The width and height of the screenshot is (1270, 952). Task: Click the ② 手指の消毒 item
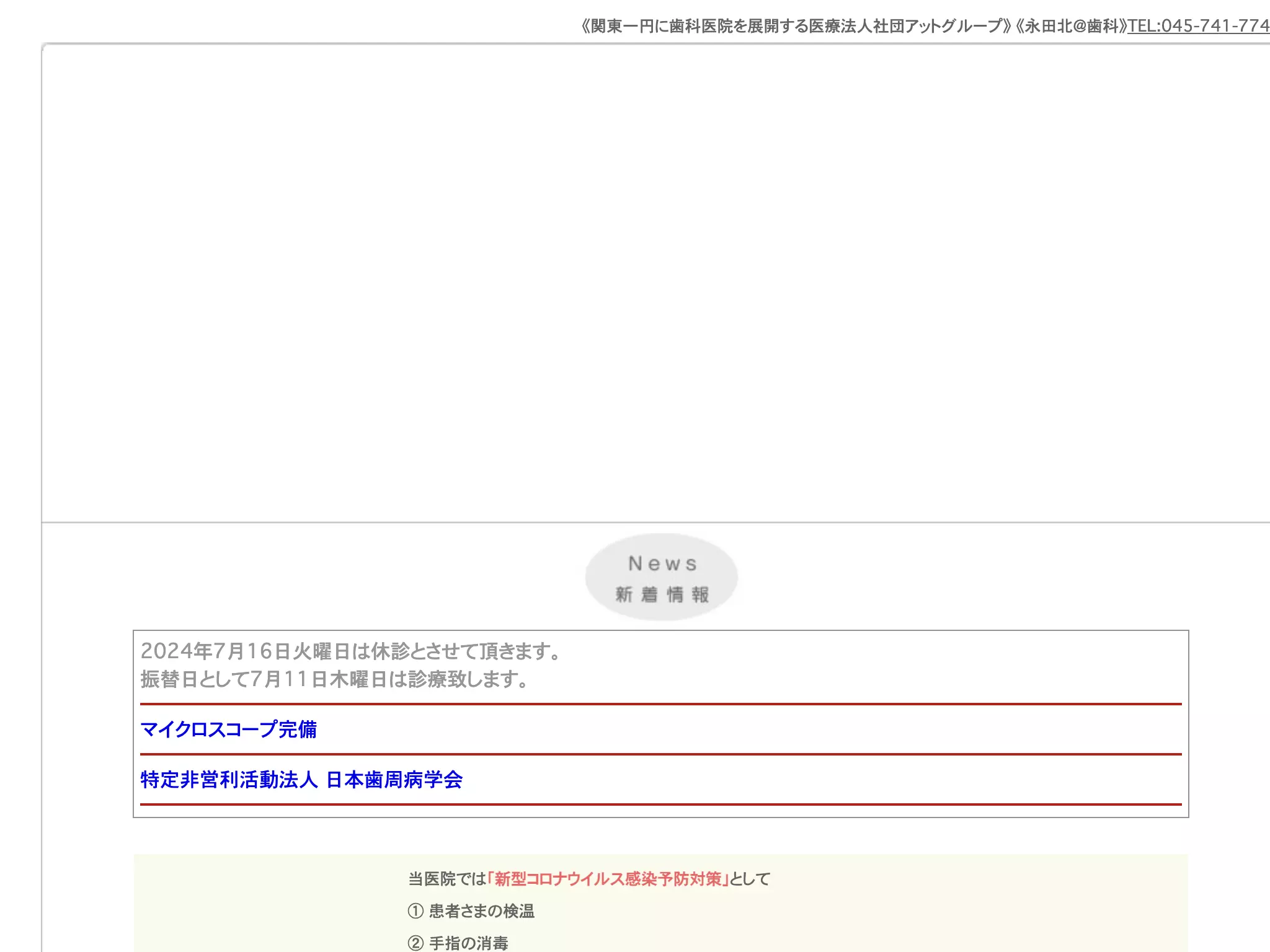click(458, 943)
